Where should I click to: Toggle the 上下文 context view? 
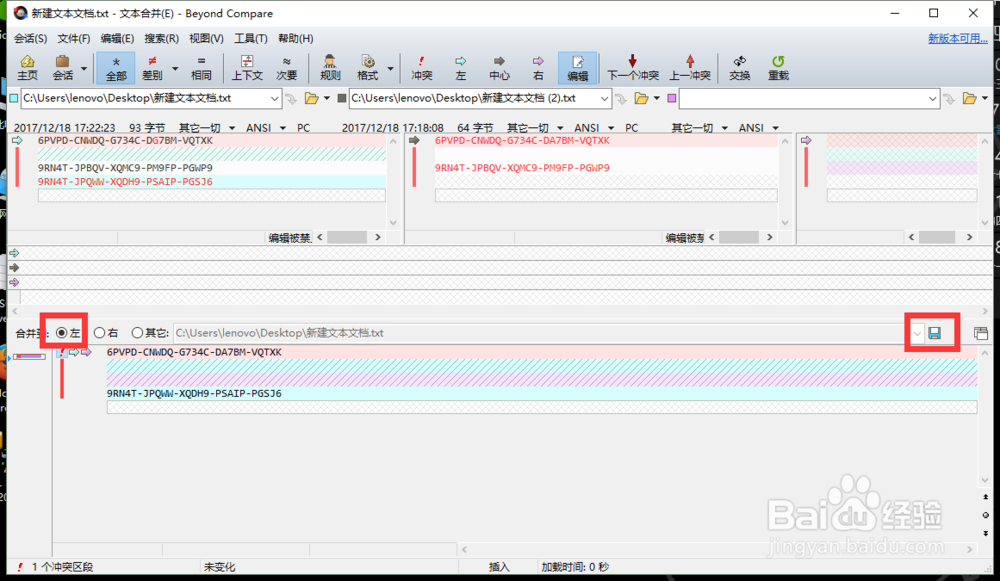(247, 68)
